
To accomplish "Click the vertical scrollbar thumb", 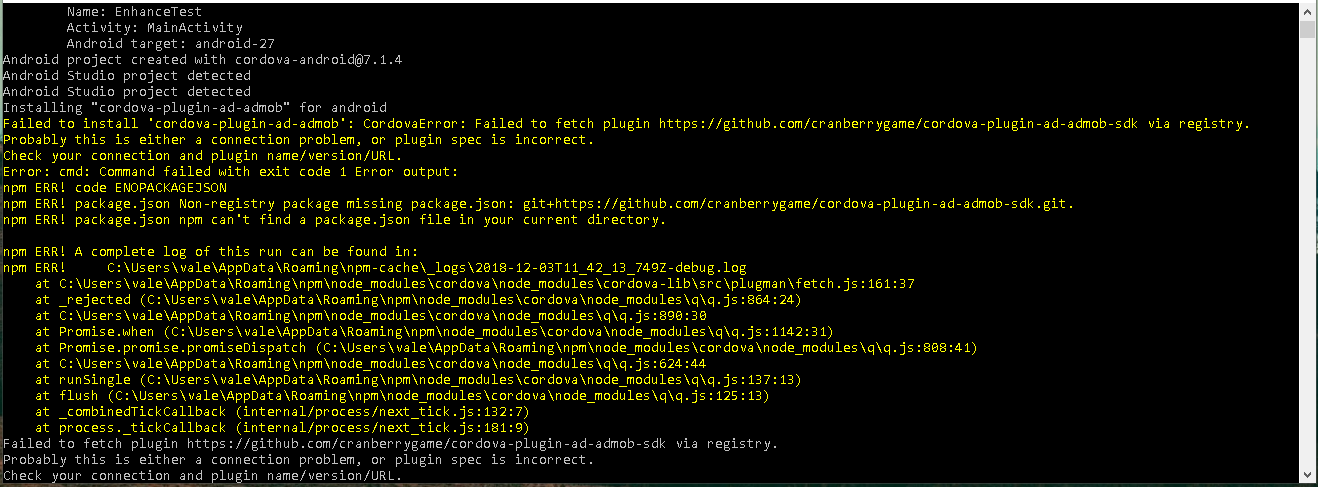I will 1308,27.
